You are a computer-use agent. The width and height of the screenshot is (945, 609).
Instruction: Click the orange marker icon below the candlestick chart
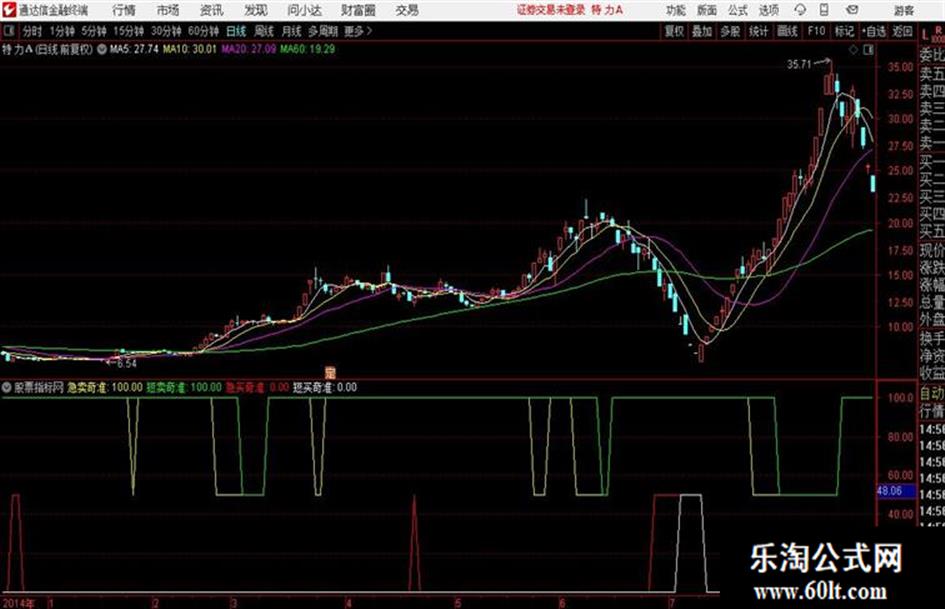(330, 373)
